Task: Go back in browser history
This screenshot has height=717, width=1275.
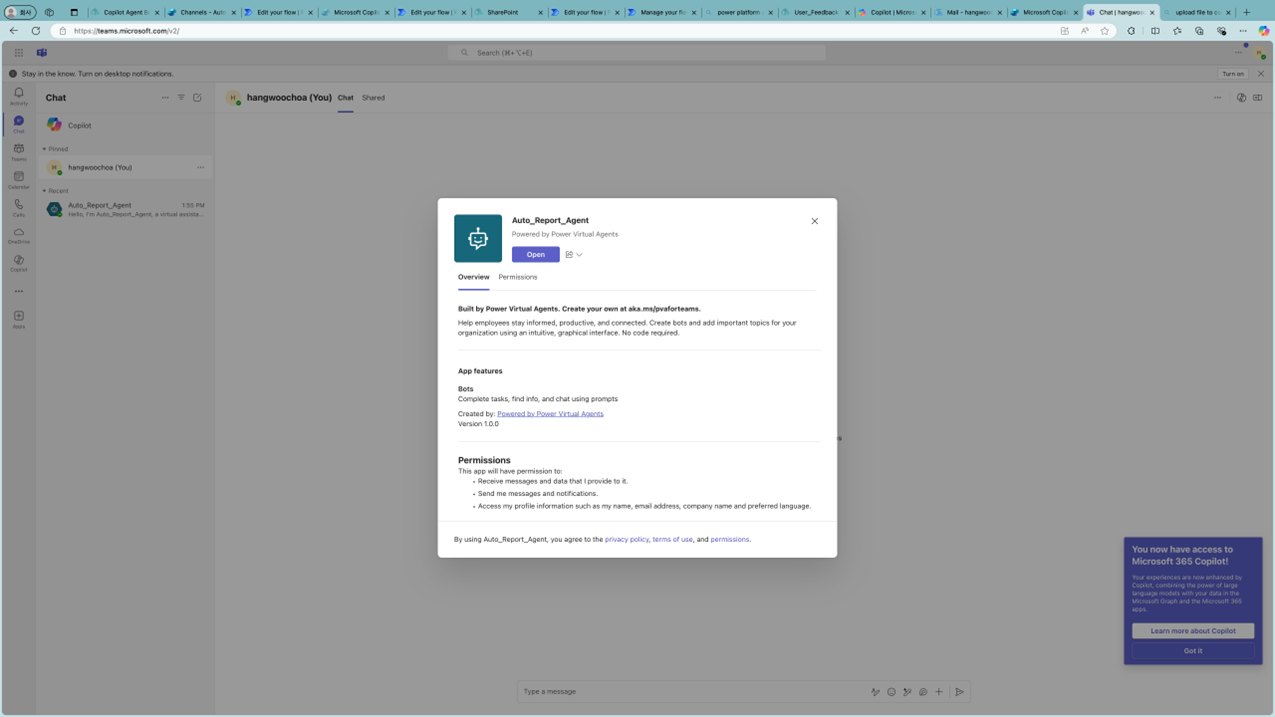Action: tap(14, 31)
